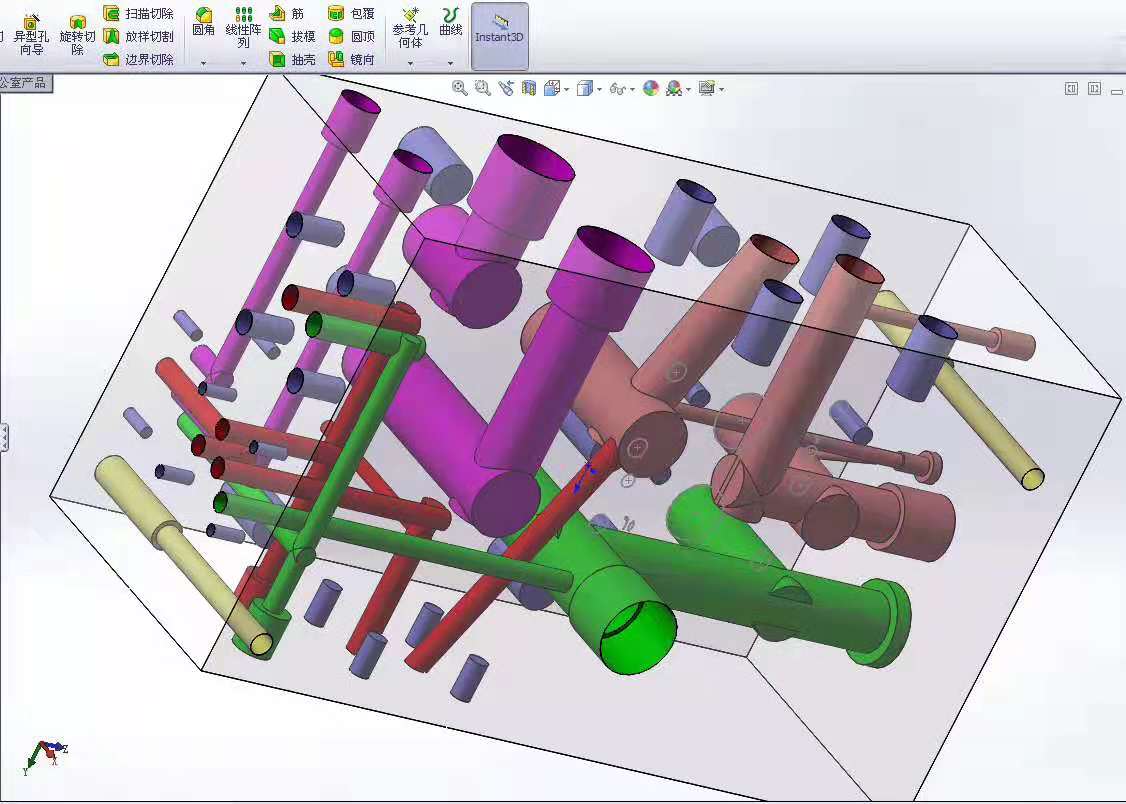Open the Reference Geometry (参考几何体) dropdown arrow
Screen dimensions: 1126x804
tap(410, 63)
